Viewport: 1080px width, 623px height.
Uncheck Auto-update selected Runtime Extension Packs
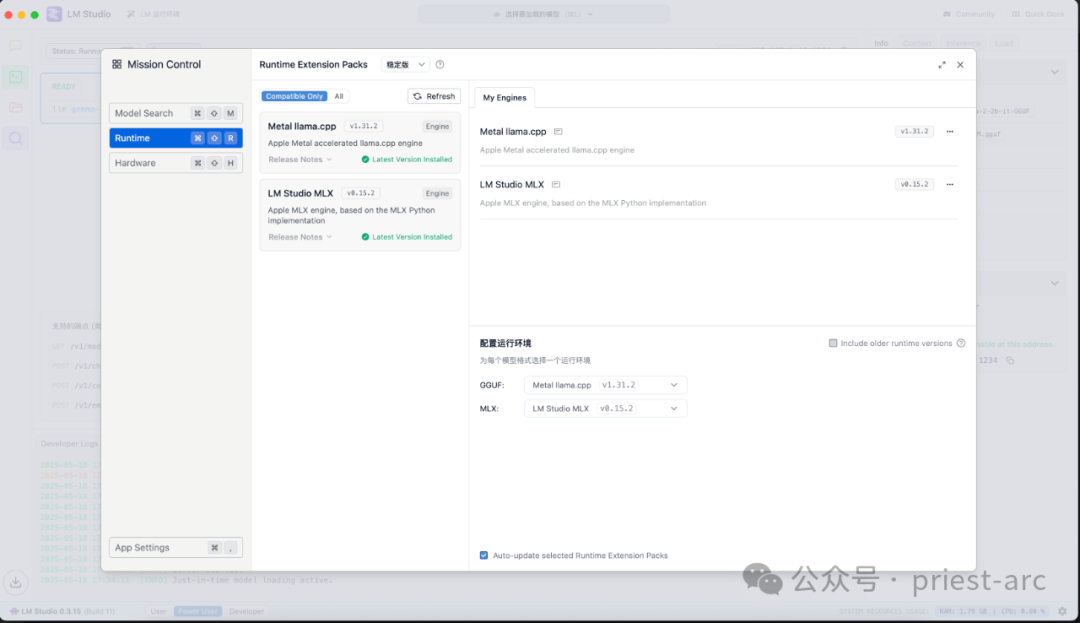tap(484, 556)
